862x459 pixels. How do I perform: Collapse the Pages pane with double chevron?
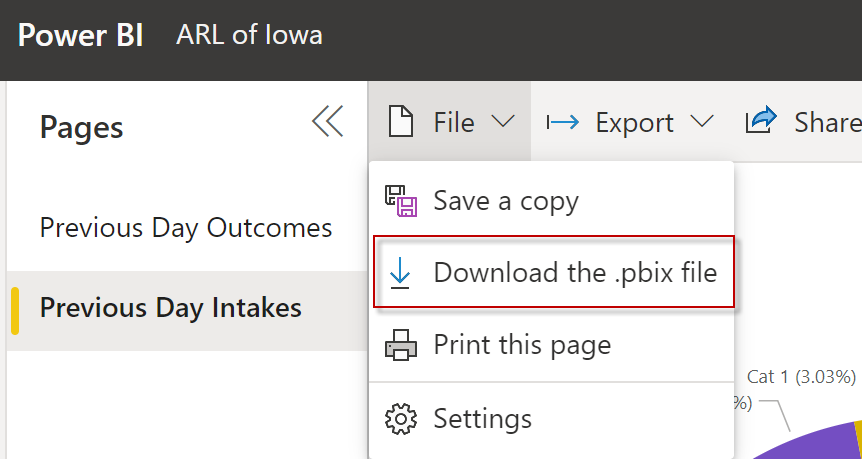327,121
